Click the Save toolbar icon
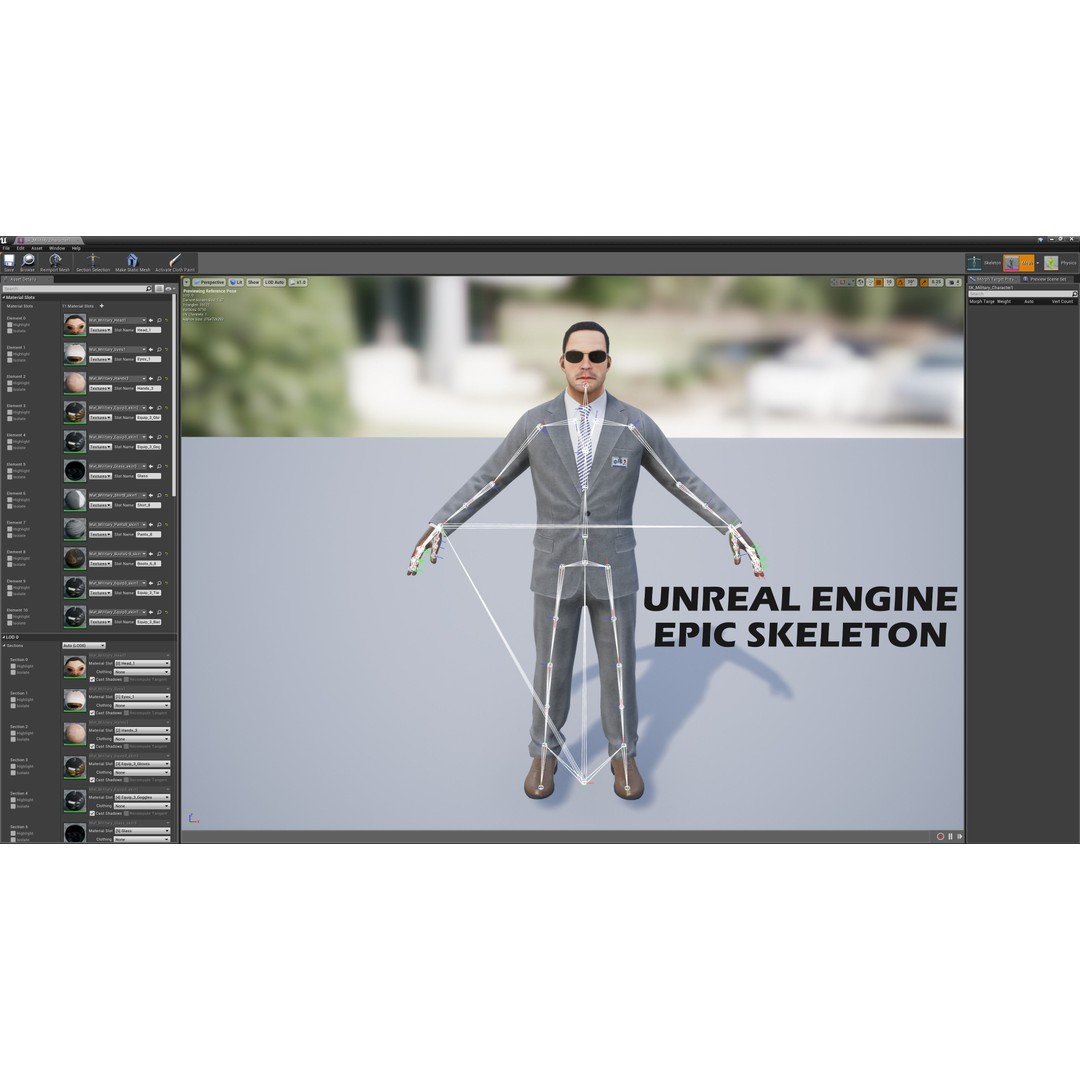This screenshot has width=1080, height=1080. 9,261
